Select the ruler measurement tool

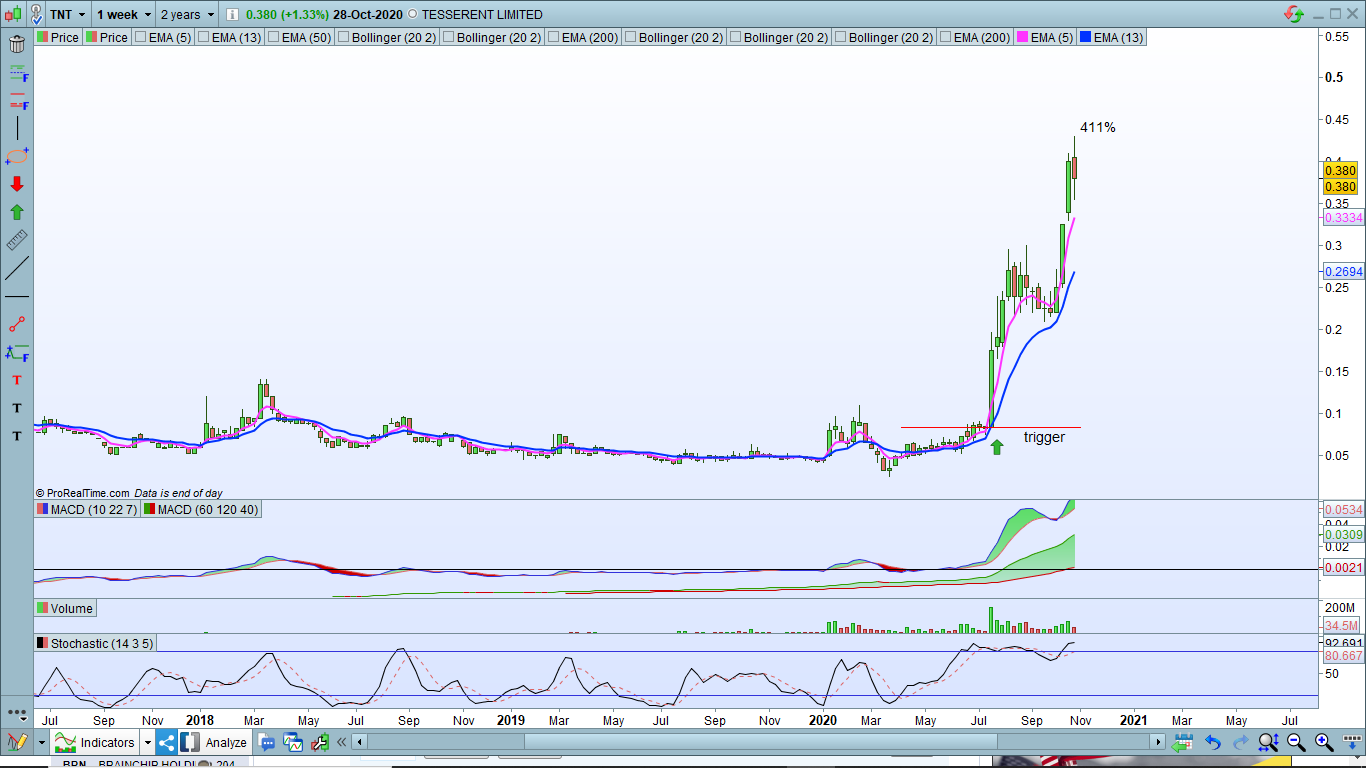point(17,240)
